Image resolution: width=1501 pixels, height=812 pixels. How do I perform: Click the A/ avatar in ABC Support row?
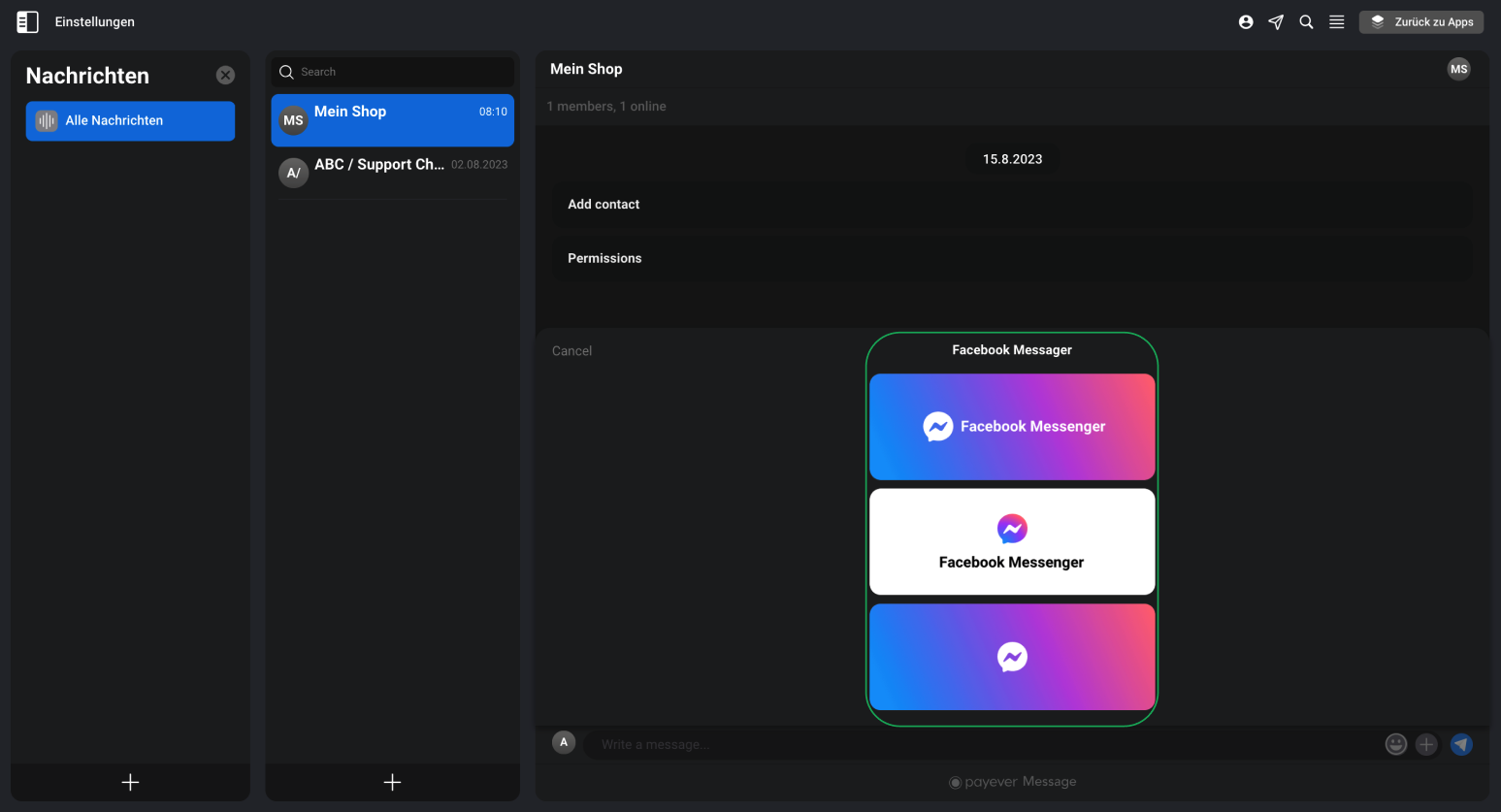tap(293, 173)
